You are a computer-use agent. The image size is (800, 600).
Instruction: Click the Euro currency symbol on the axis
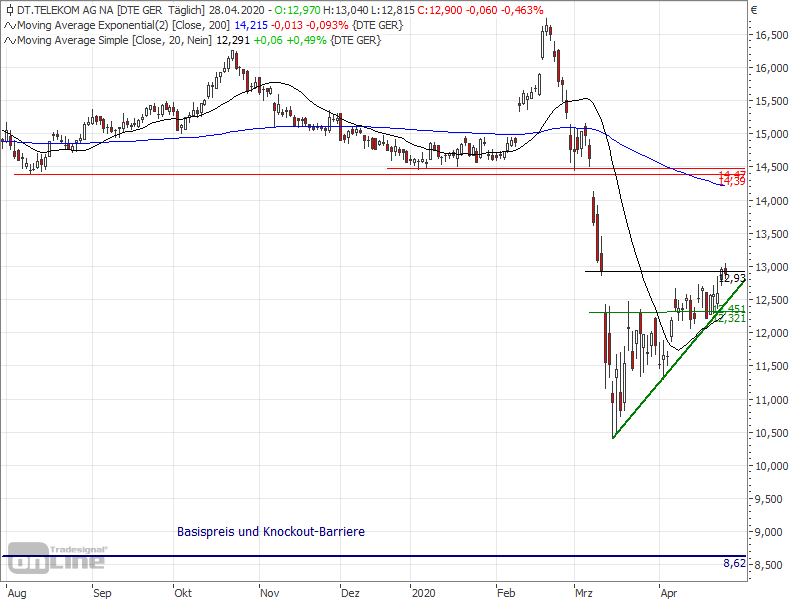coord(754,10)
